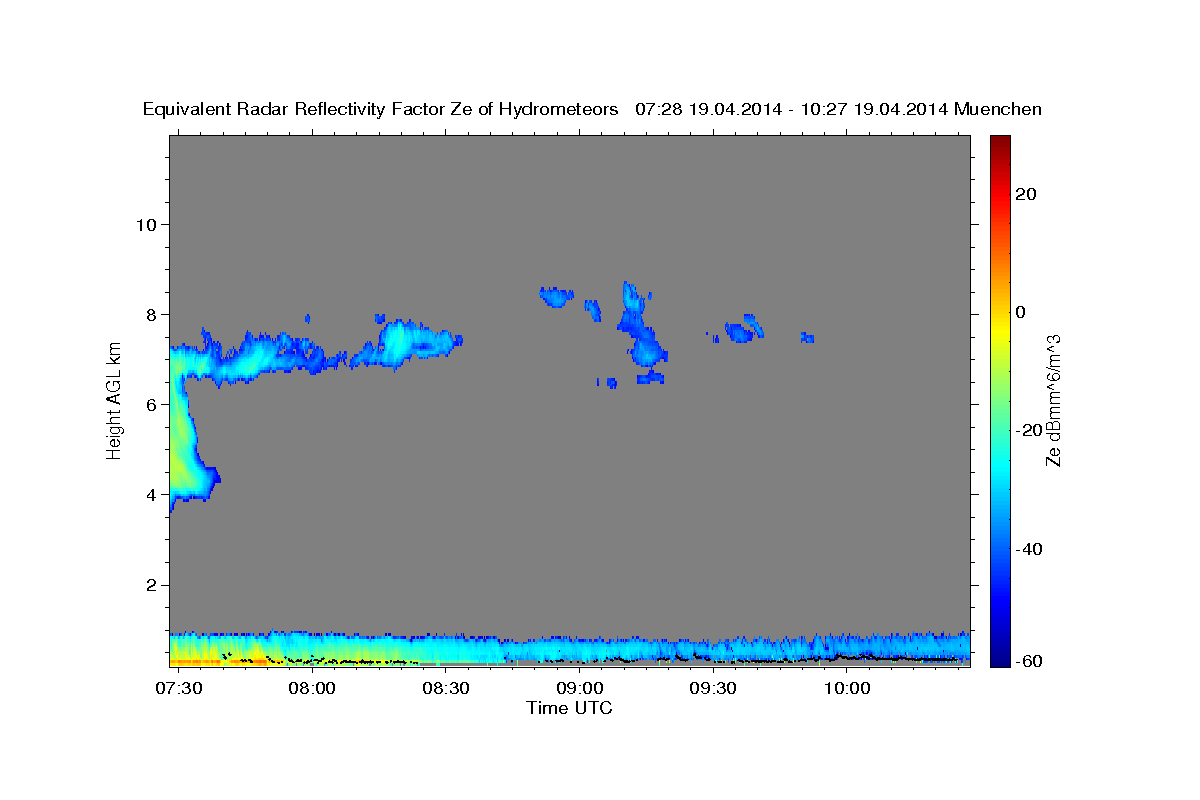
Task: Click the 07:30 time tick label
Action: point(178,689)
